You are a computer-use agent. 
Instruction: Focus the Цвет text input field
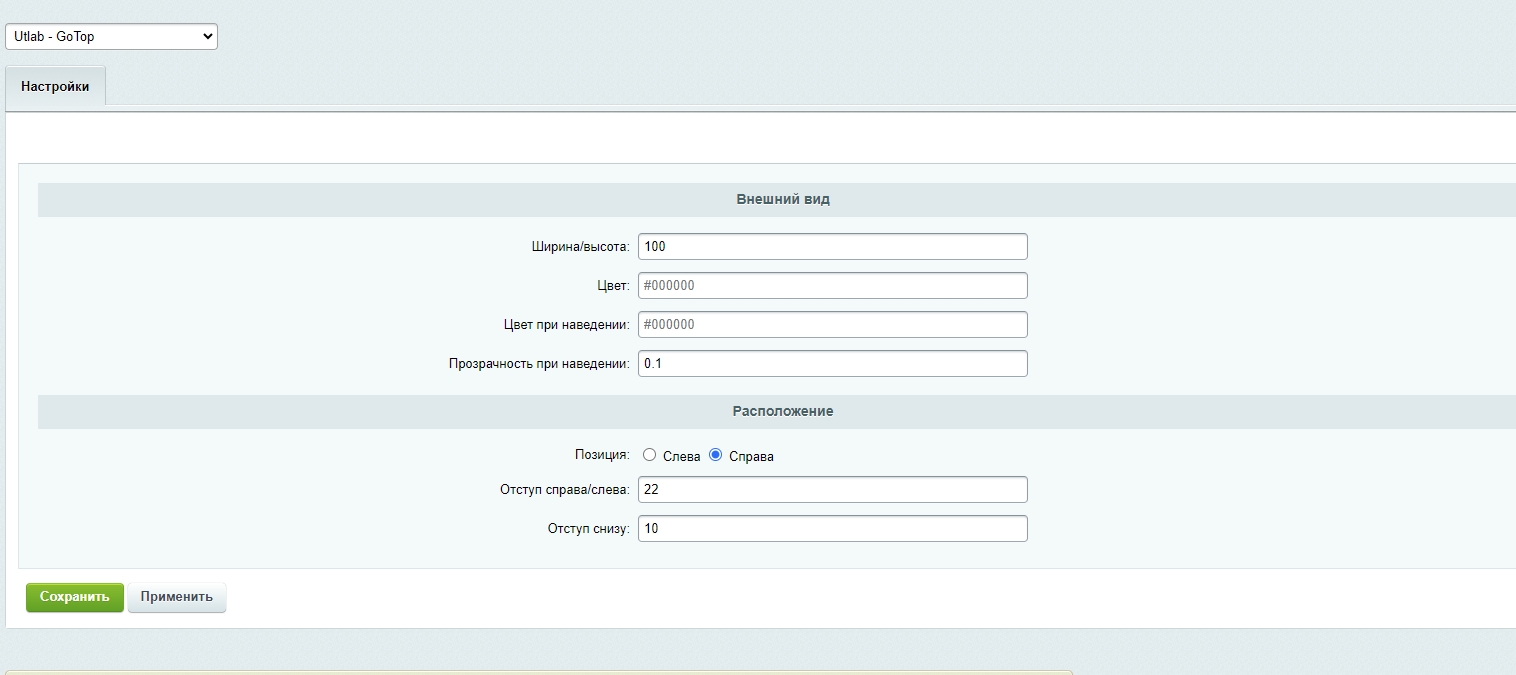(x=832, y=286)
